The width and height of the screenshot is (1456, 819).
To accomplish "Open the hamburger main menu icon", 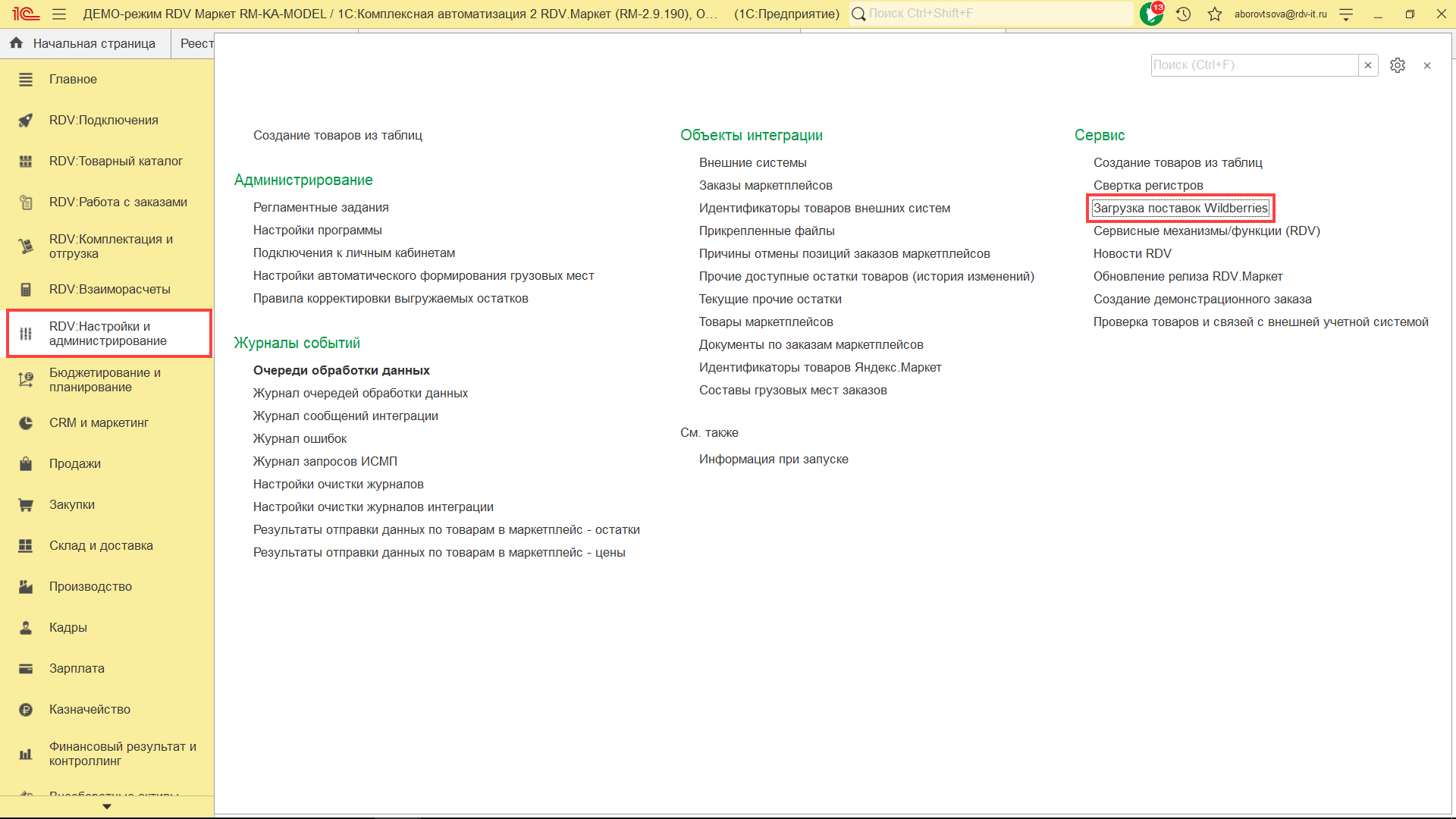I will pos(59,14).
